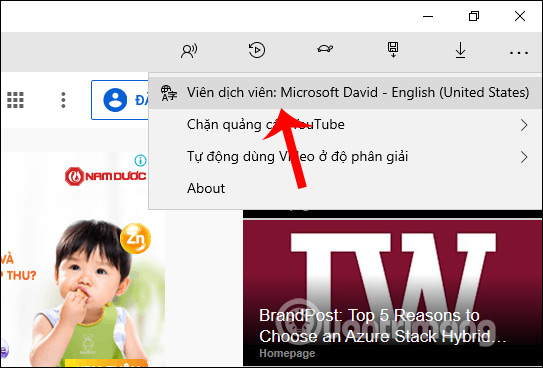Viewport: 543px width, 368px height.
Task: Select Viên dịch viên Microsoft David menu item
Action: [x=345, y=93]
